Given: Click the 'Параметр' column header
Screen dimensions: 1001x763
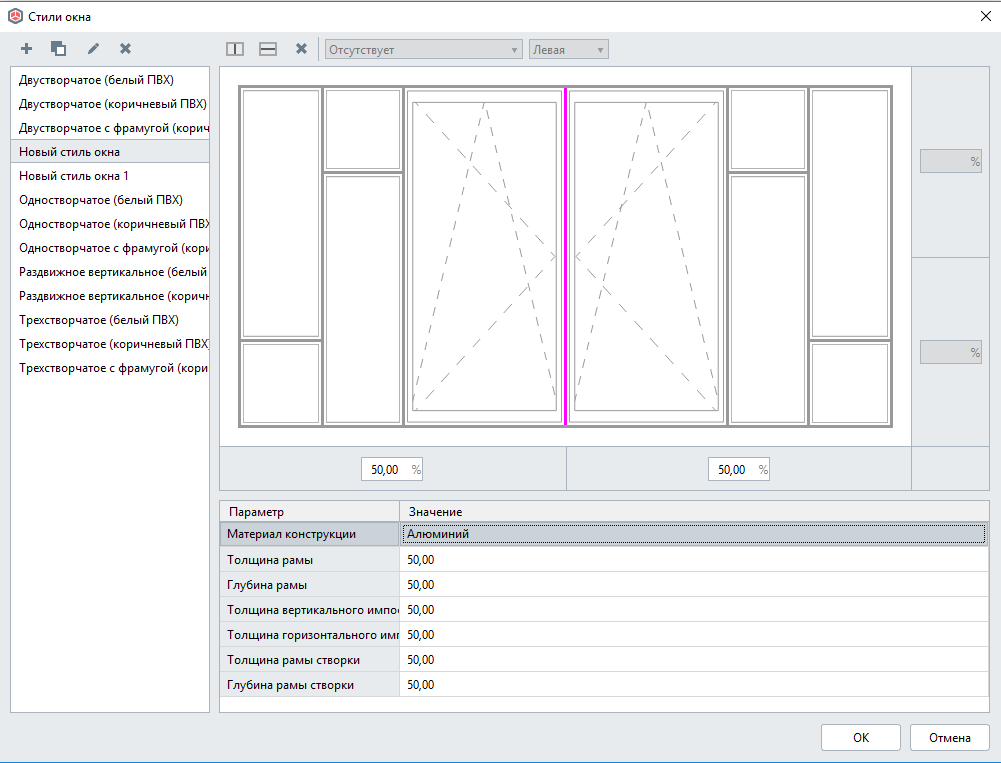Looking at the screenshot, I should [309, 511].
